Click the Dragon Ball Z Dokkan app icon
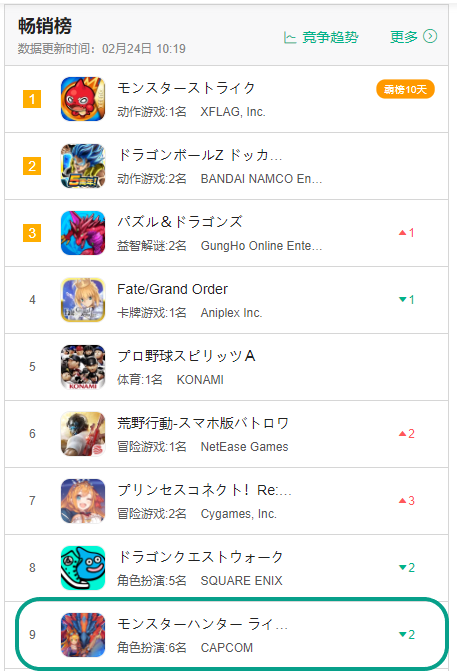The width and height of the screenshot is (457, 671). pos(83,166)
